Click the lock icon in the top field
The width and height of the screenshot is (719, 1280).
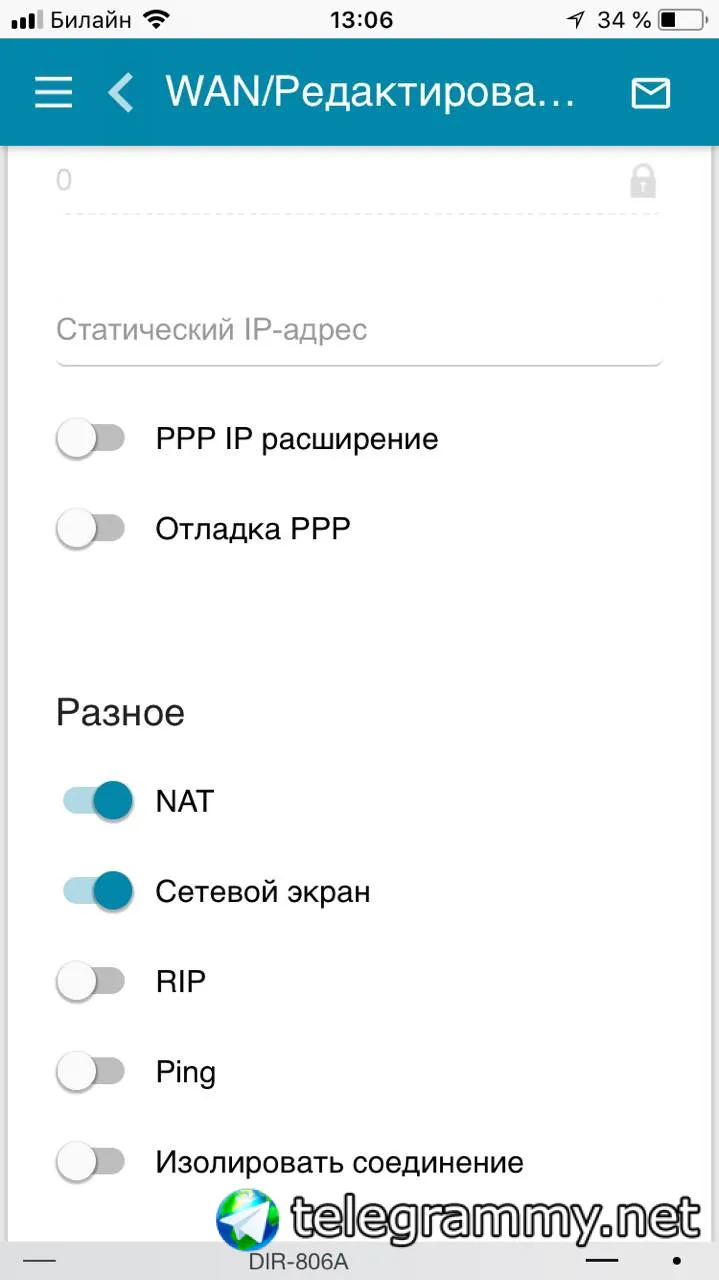(x=642, y=181)
